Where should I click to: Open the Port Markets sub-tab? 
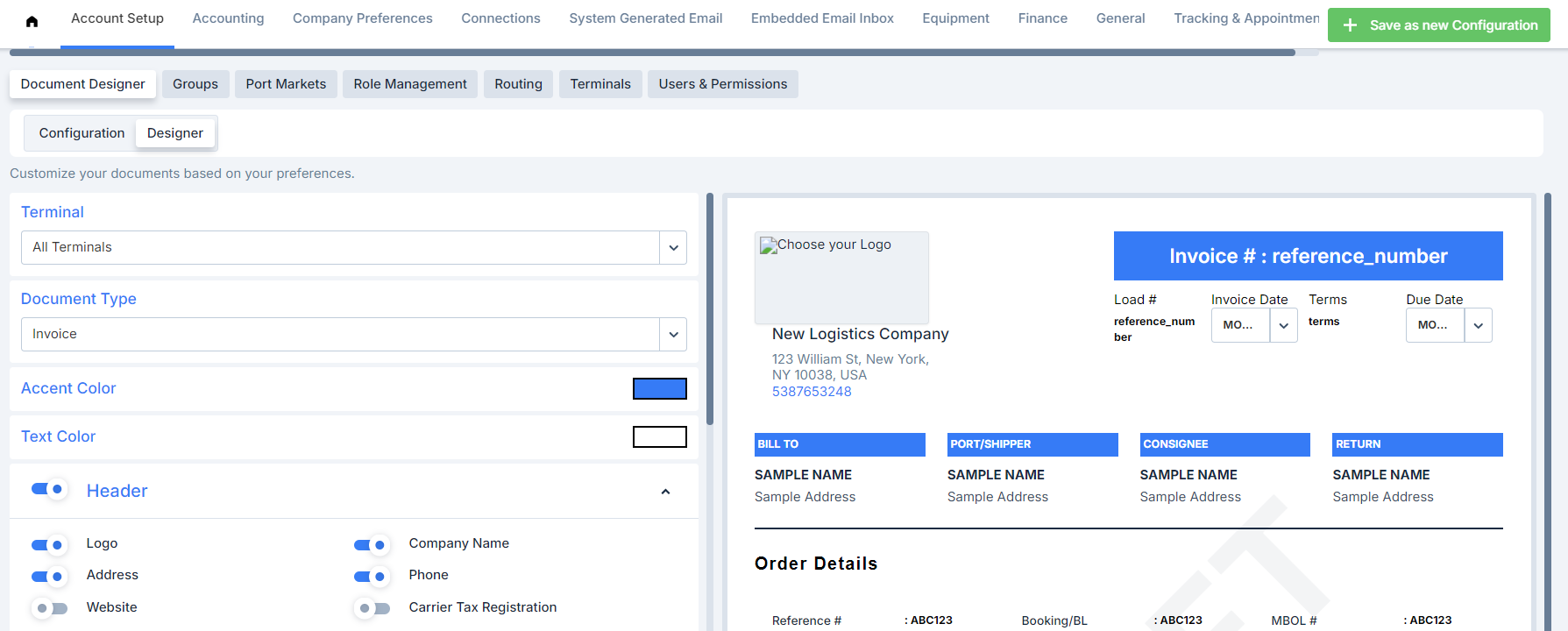tap(286, 84)
